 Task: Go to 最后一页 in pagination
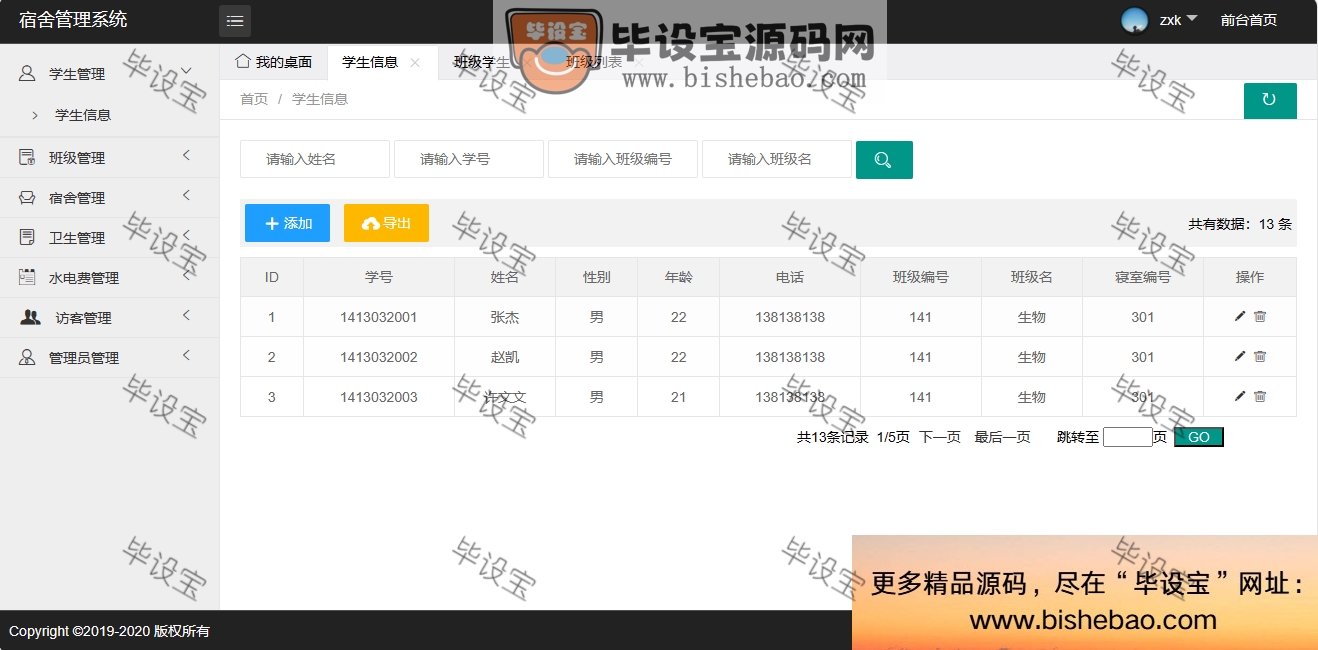pyautogui.click(x=1002, y=437)
